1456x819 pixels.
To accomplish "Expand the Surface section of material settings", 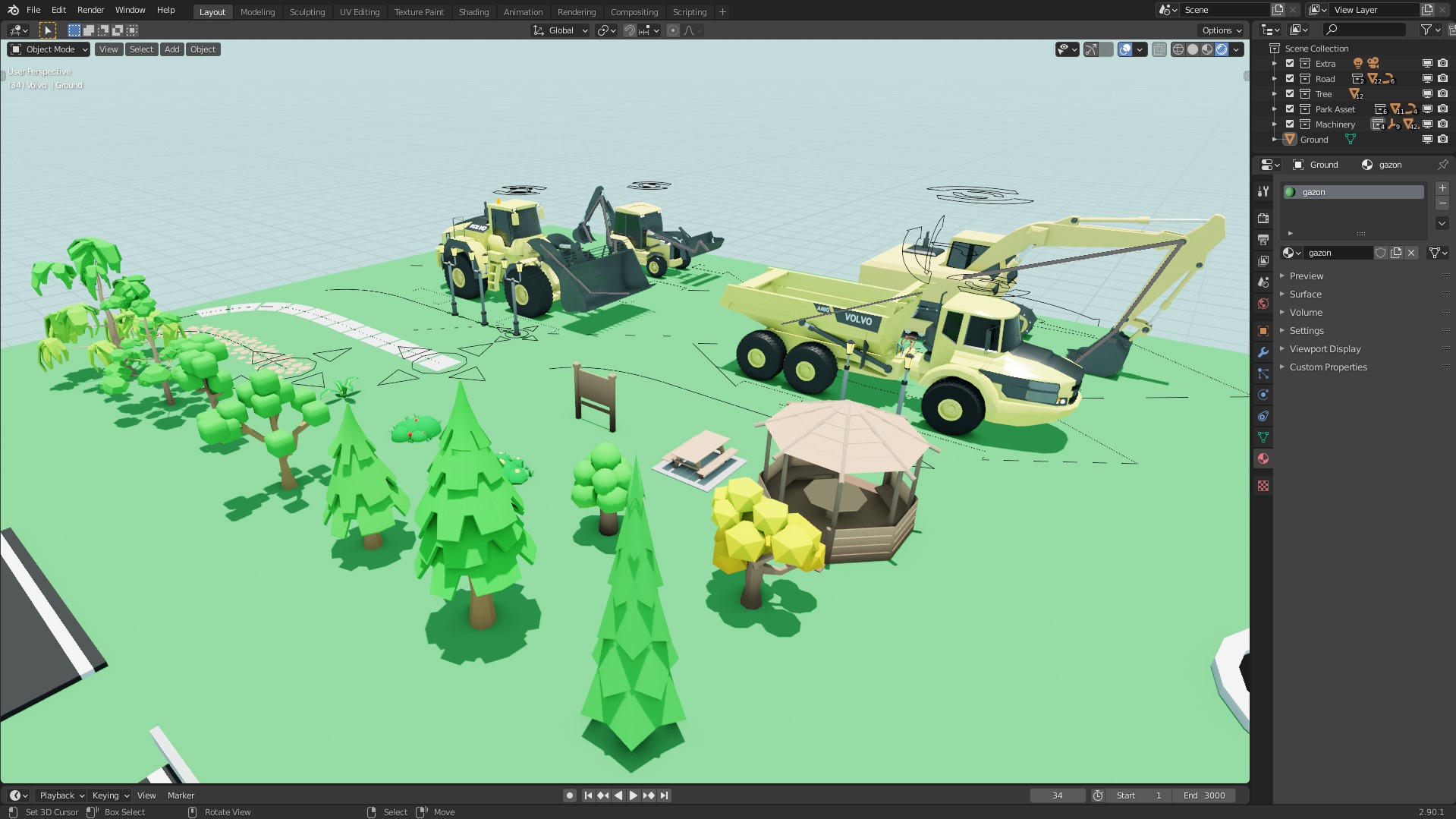I will pos(1307,294).
